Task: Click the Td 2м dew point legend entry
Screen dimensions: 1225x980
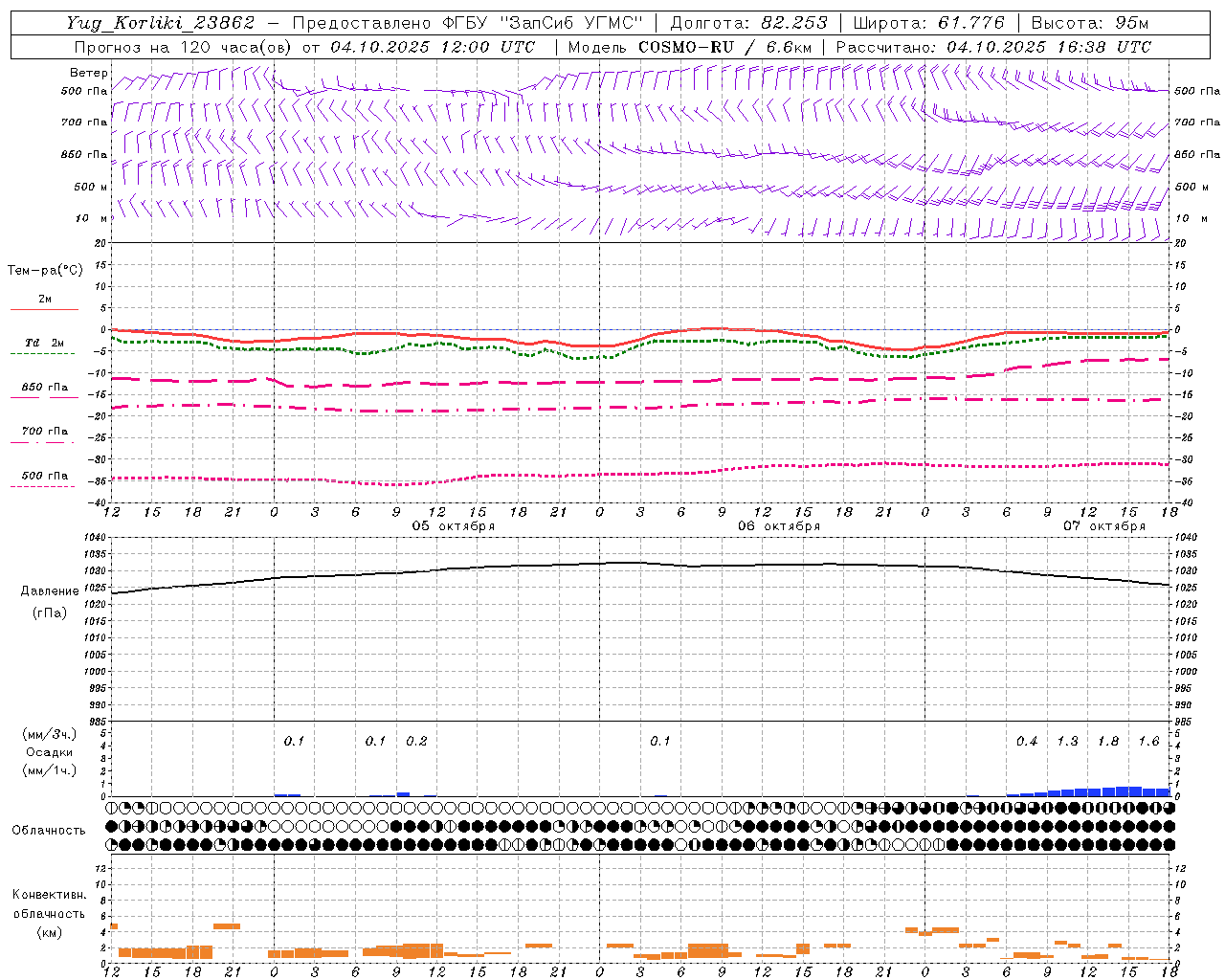Action: coord(45,343)
